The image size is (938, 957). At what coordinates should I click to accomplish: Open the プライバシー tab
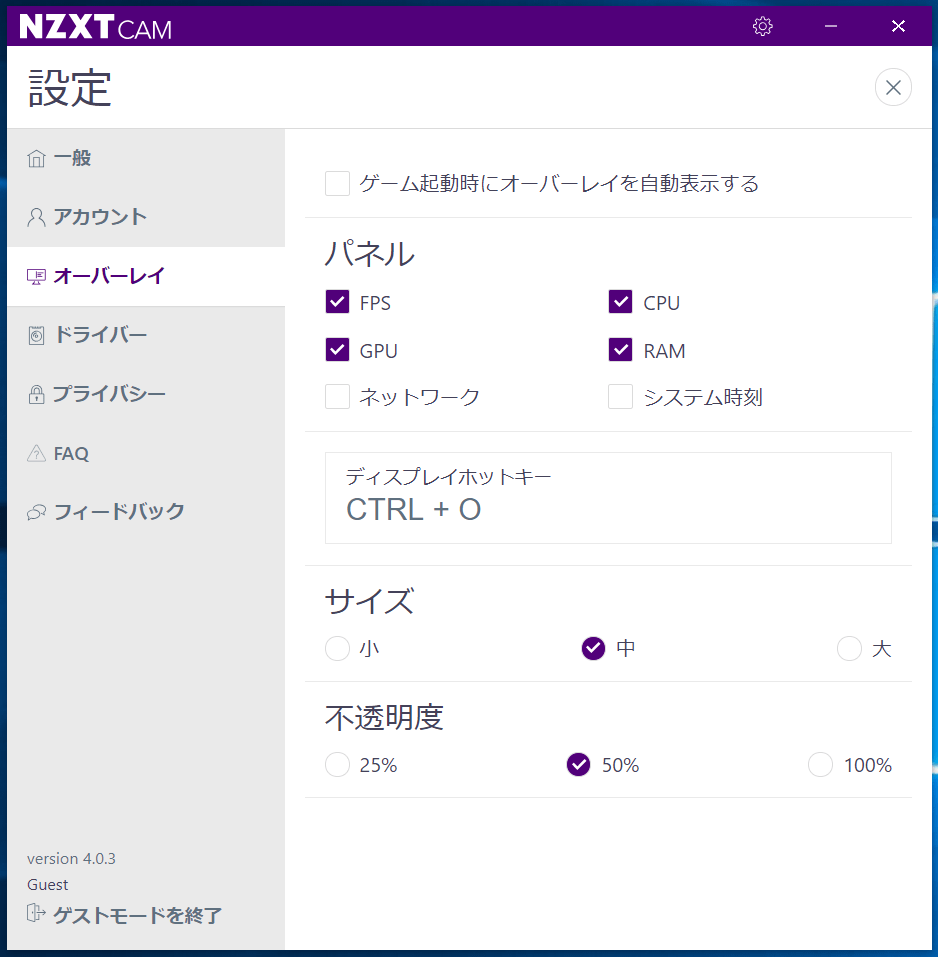click(146, 394)
